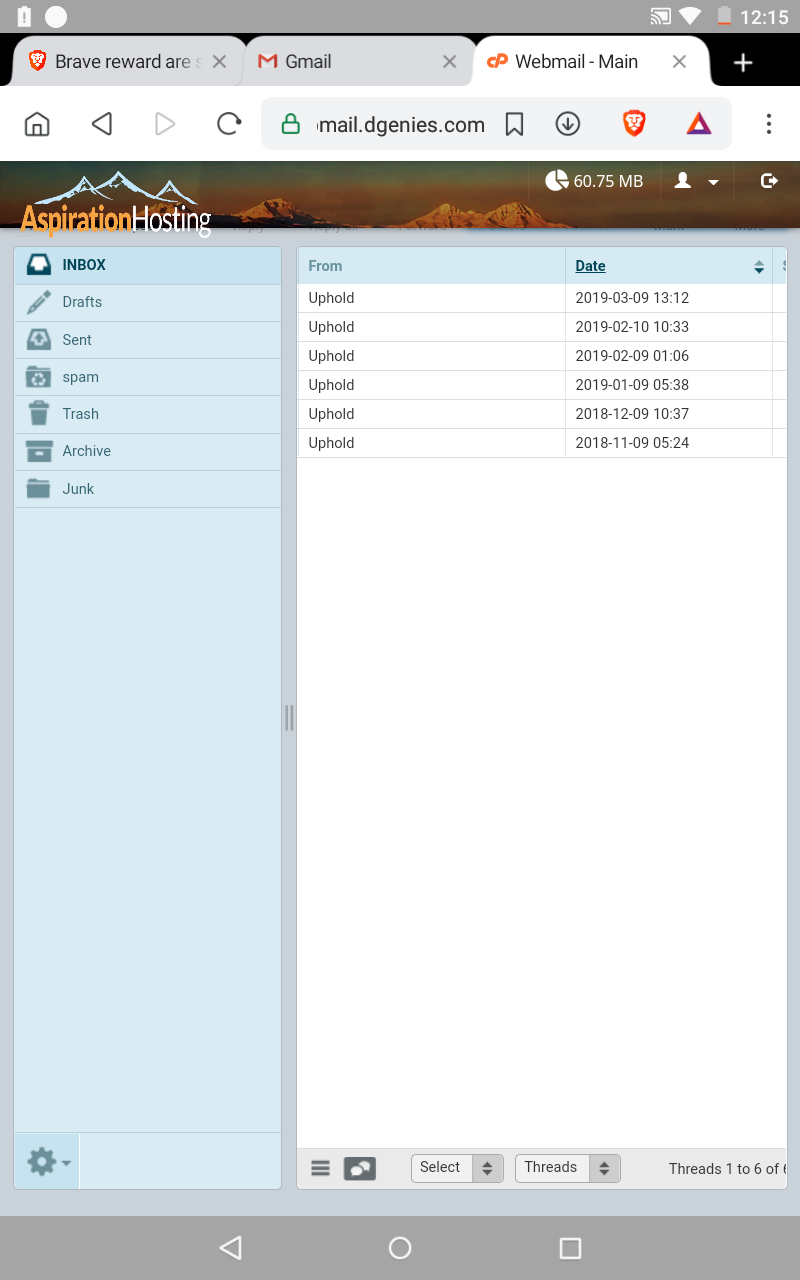Close the Gmail tab
The height and width of the screenshot is (1280, 800).
pos(450,62)
